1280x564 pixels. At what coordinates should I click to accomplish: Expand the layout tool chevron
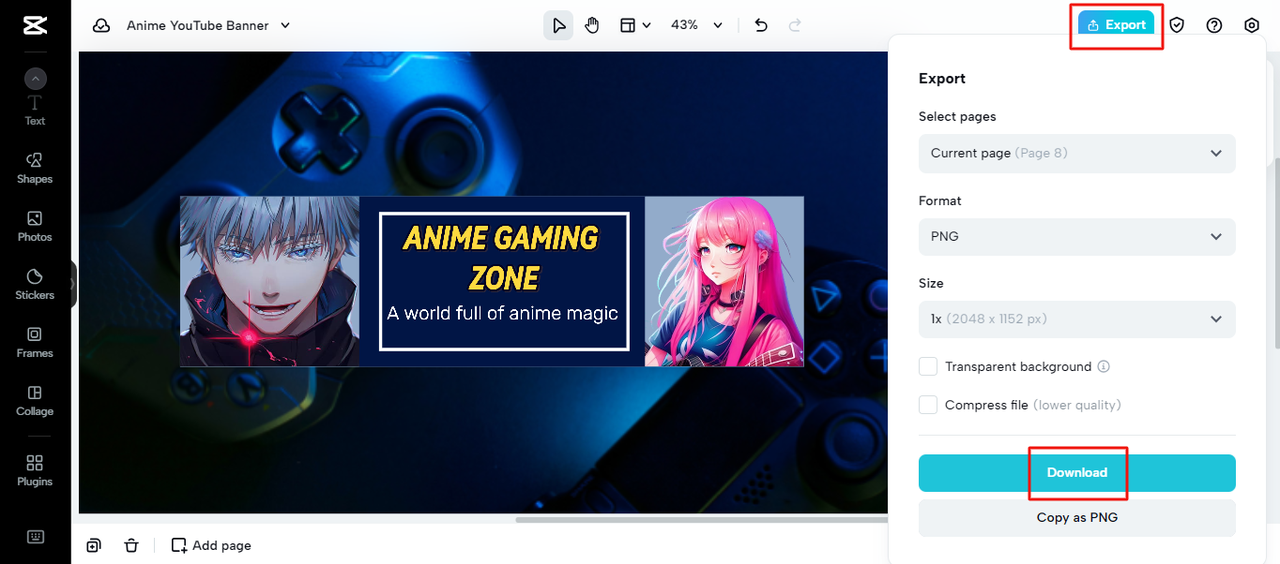click(646, 25)
